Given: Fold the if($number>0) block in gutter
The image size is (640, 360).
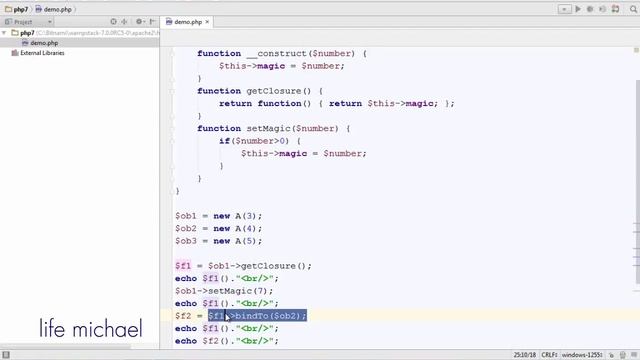Looking at the screenshot, I should [x=172, y=141].
